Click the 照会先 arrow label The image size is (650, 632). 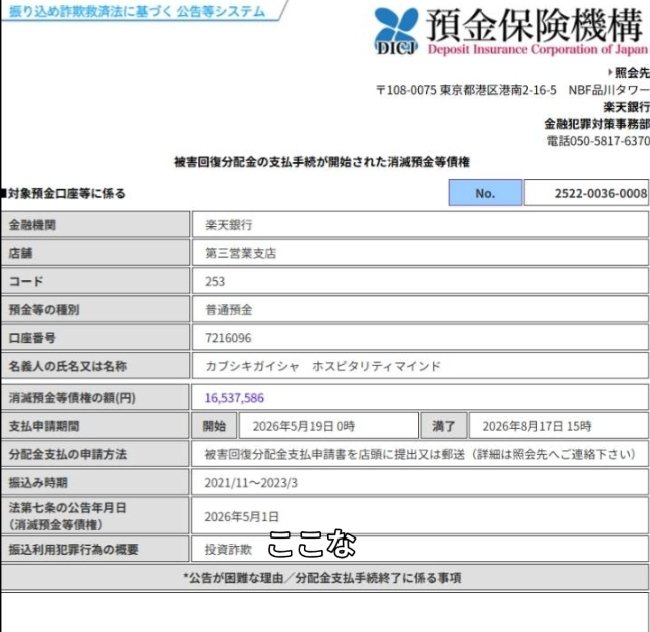(x=628, y=73)
